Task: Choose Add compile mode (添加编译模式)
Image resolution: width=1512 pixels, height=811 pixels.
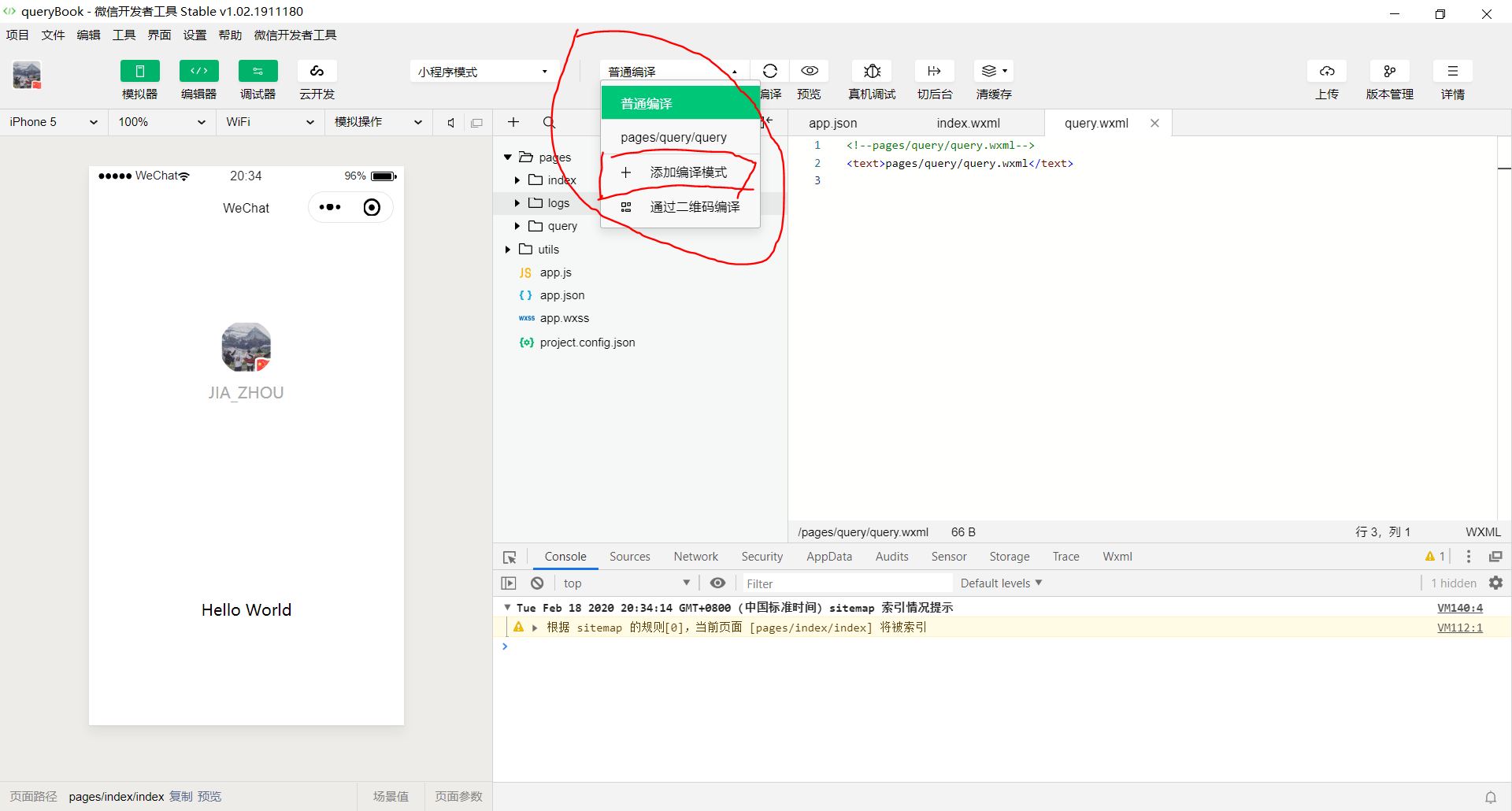Action: click(680, 172)
